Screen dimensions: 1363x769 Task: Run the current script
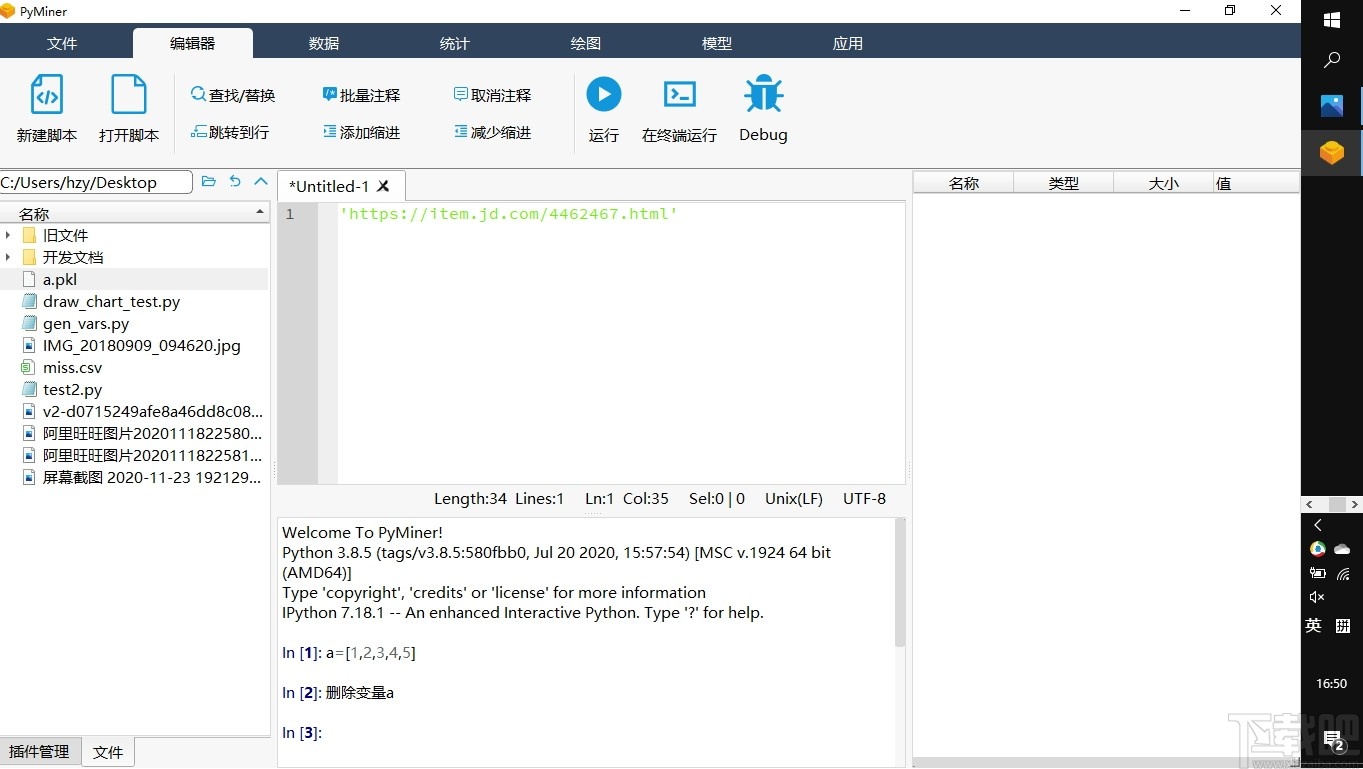[x=603, y=107]
